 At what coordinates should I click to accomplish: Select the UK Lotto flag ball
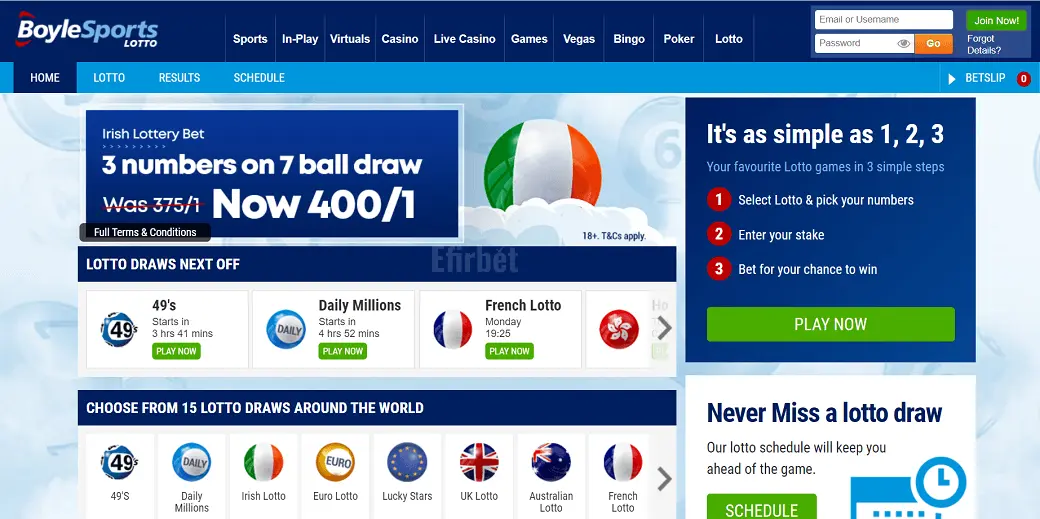[479, 462]
